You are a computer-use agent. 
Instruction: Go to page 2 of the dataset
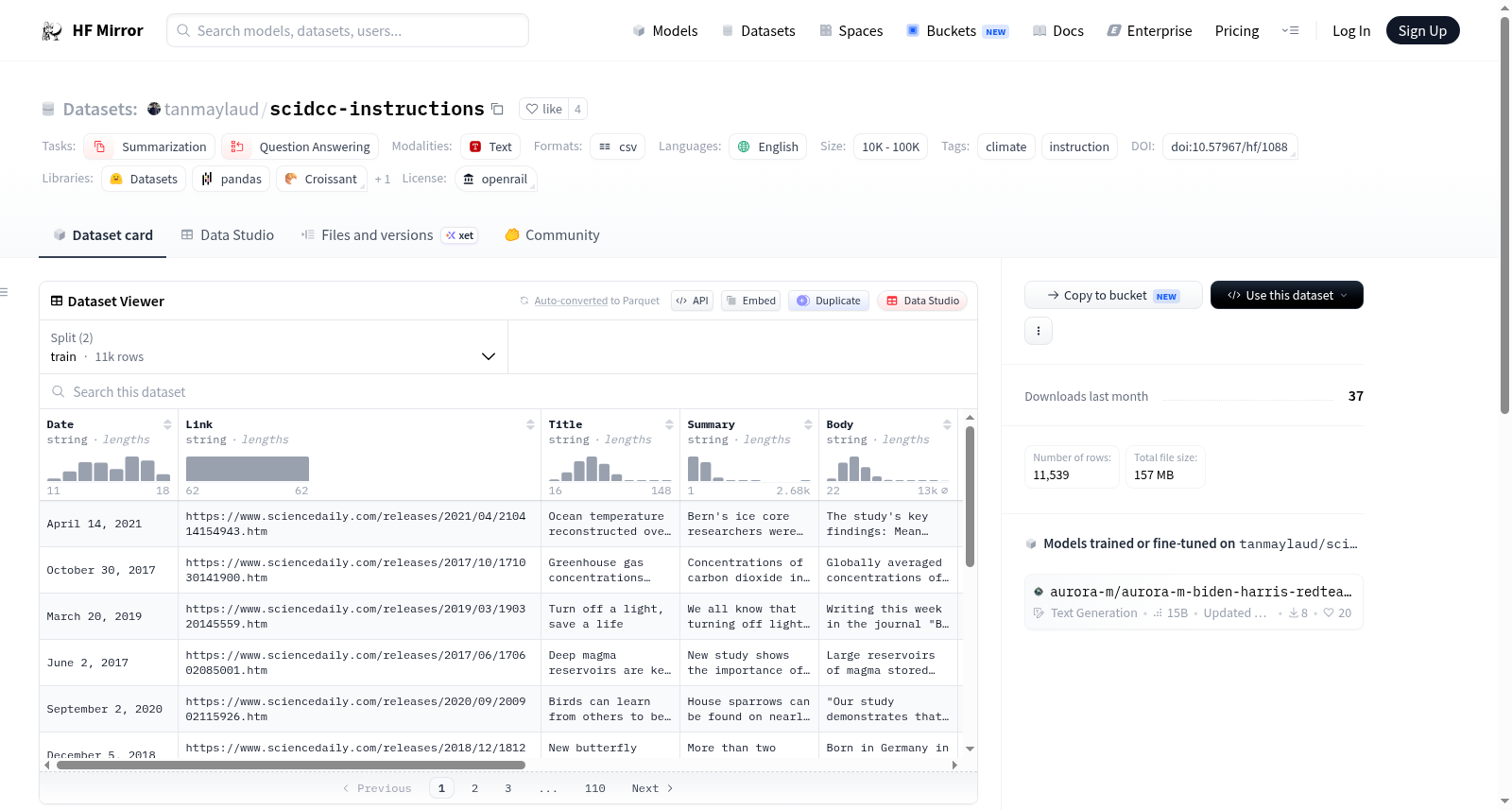tap(474, 788)
